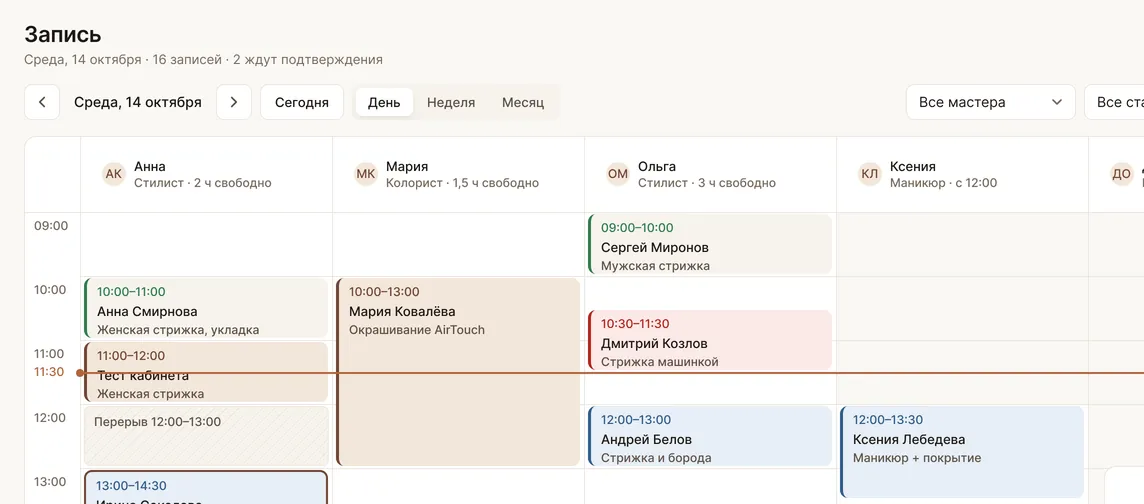Click the АК avatar for Анна

pos(114,174)
